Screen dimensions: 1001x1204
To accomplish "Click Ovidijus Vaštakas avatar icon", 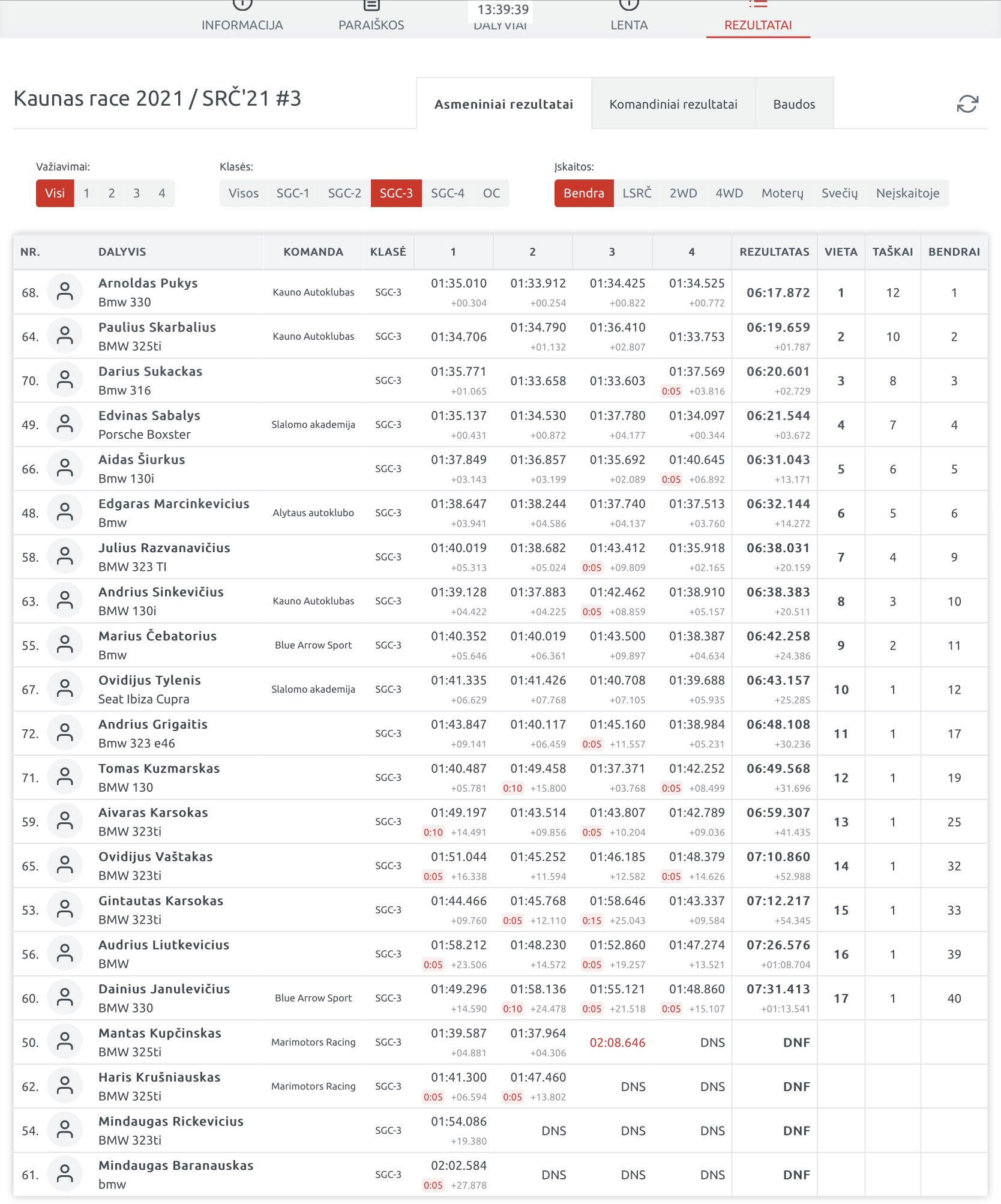I will [x=65, y=866].
